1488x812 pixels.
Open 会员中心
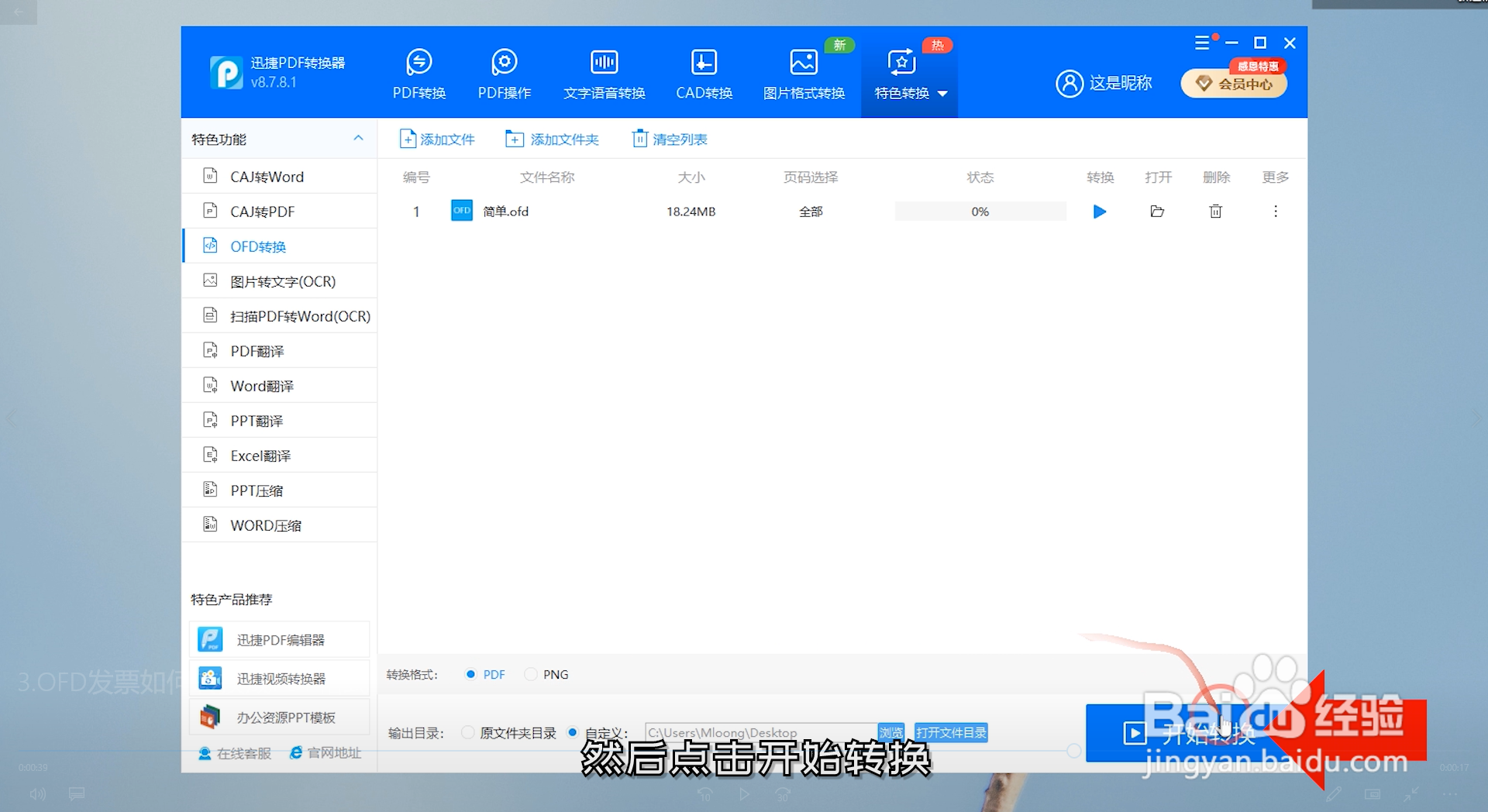1234,84
